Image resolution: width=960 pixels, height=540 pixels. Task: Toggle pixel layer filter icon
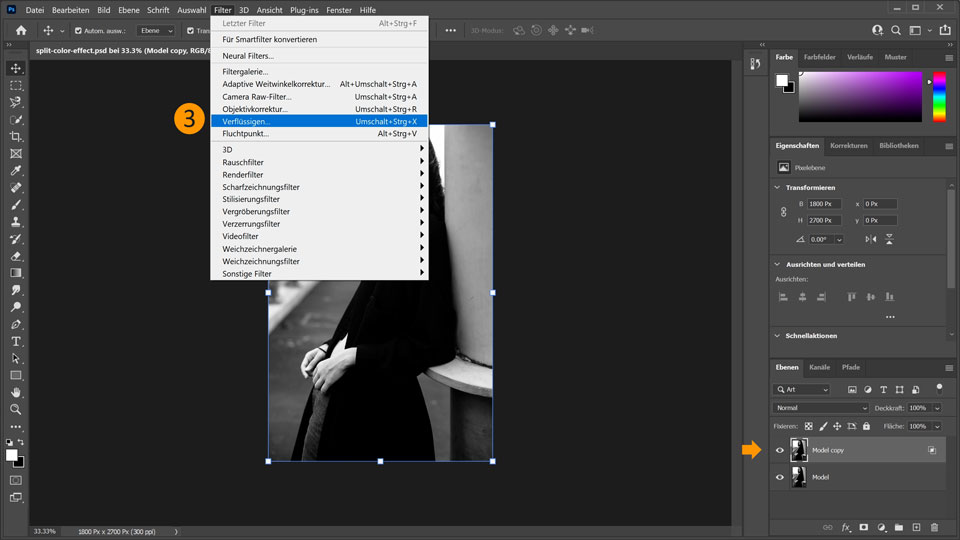pos(852,389)
